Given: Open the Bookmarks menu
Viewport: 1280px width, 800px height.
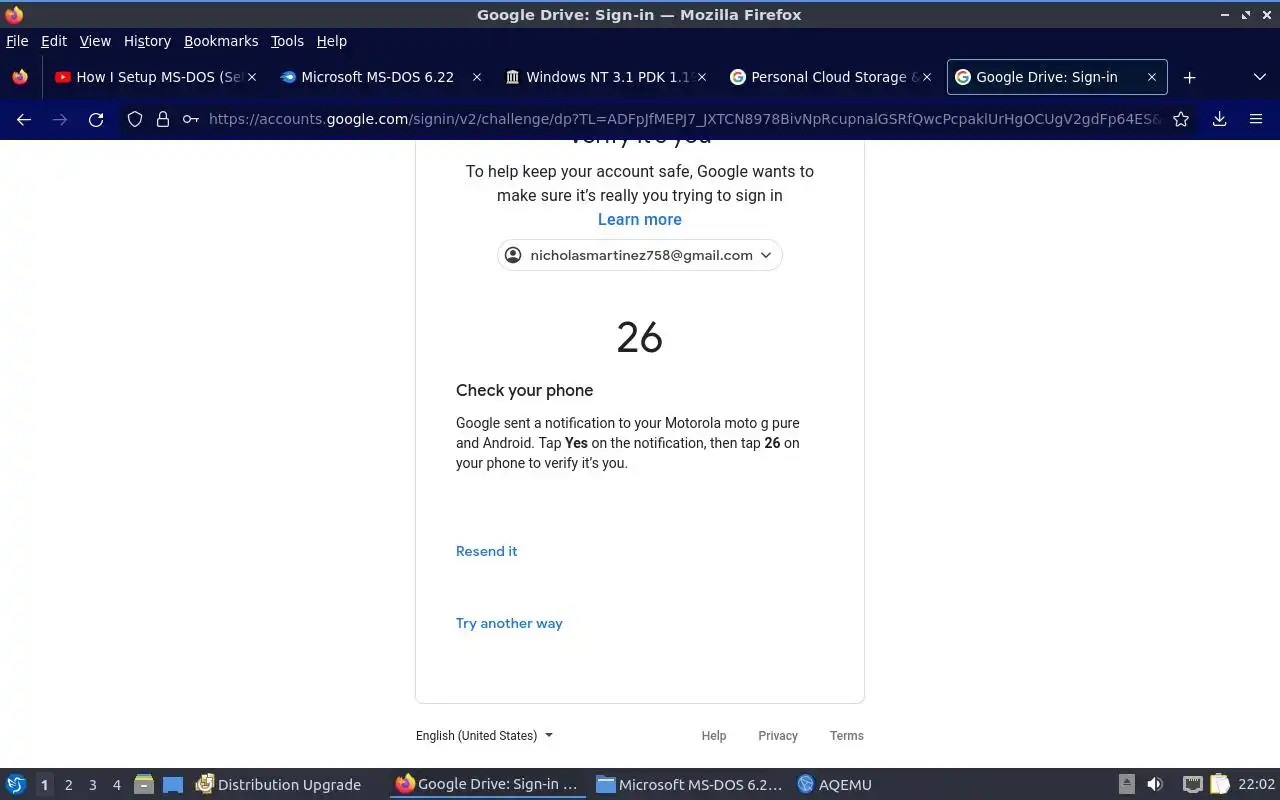Looking at the screenshot, I should 221,41.
